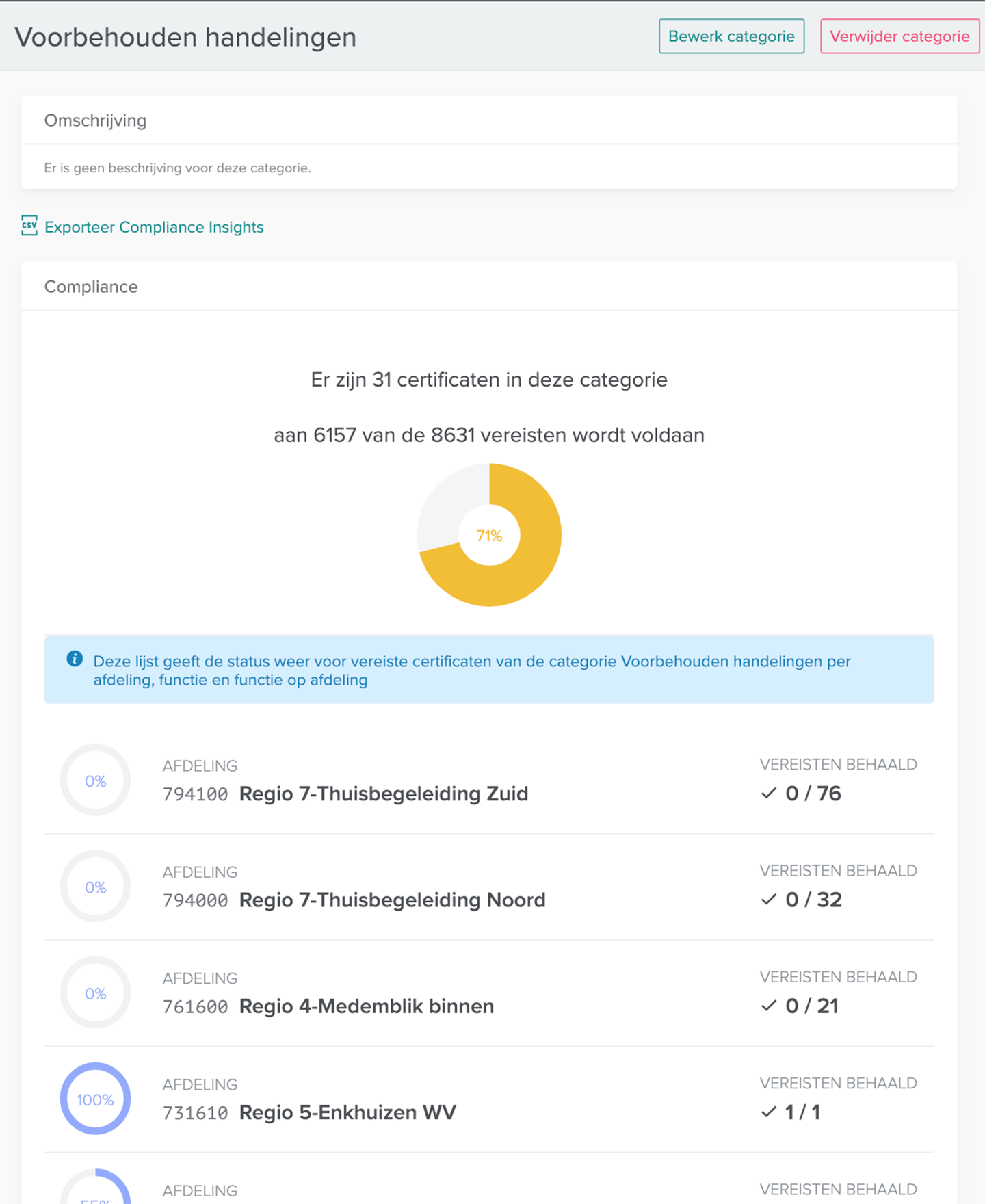The height and width of the screenshot is (1204, 985).
Task: Select Regio 4-Medemblik binnen department
Action: [366, 1006]
